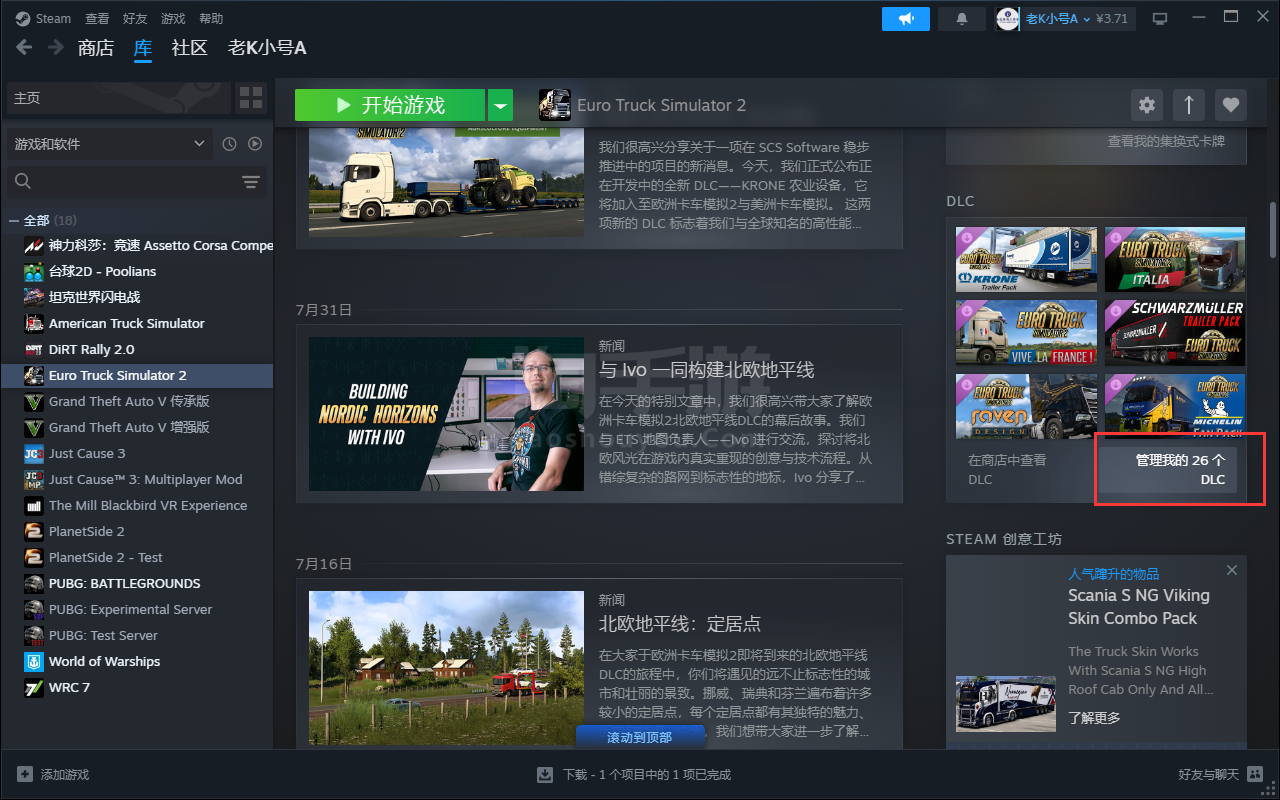
Task: Open the 游戏 menu
Action: tap(173, 19)
